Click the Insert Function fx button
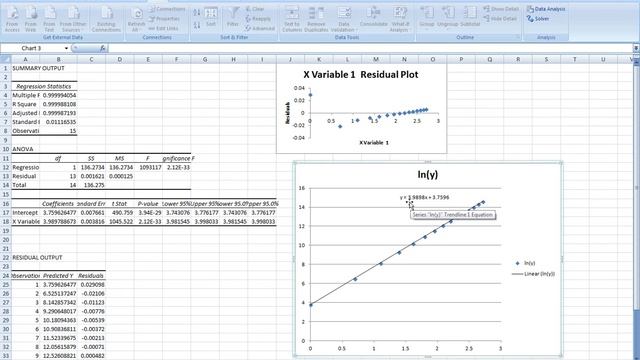 pos(102,48)
